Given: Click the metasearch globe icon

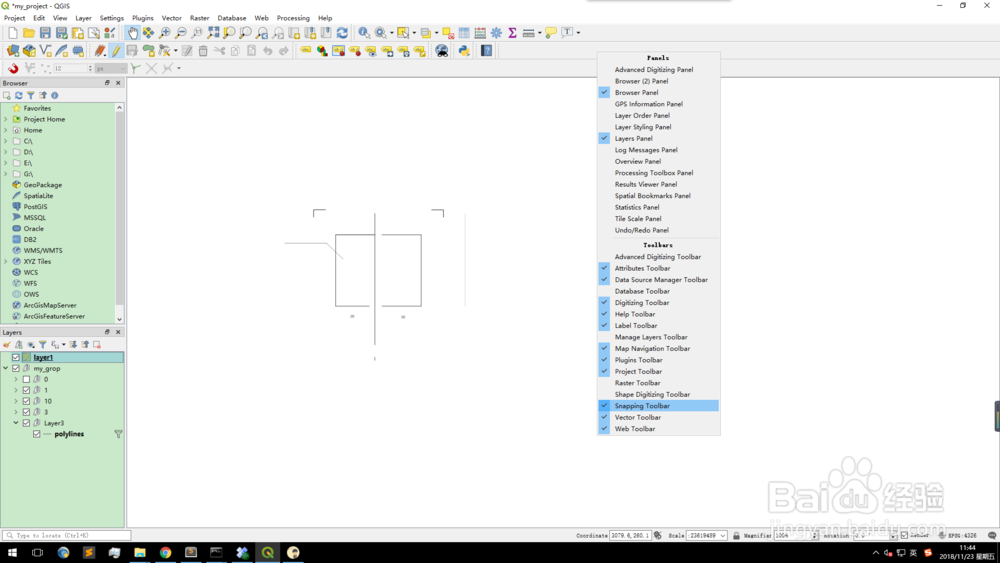Looking at the screenshot, I should click(441, 50).
